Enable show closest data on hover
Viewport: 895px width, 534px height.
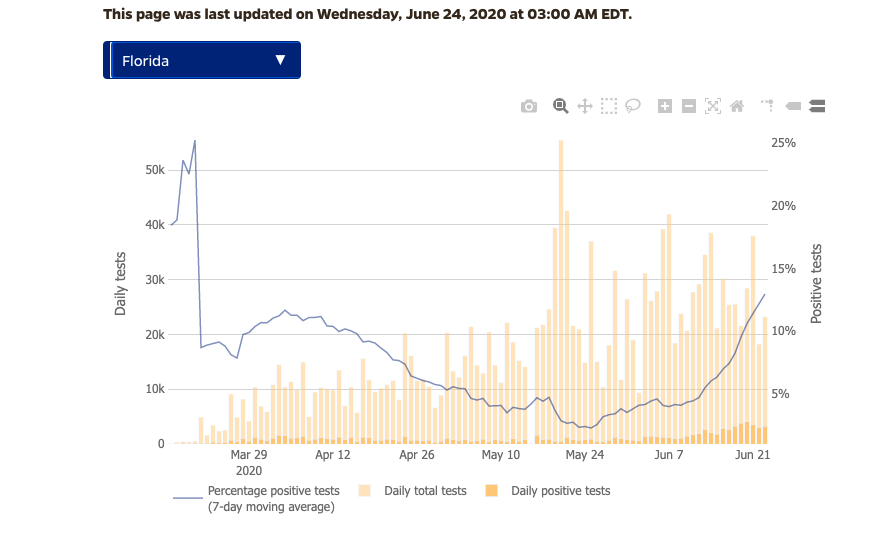793,106
